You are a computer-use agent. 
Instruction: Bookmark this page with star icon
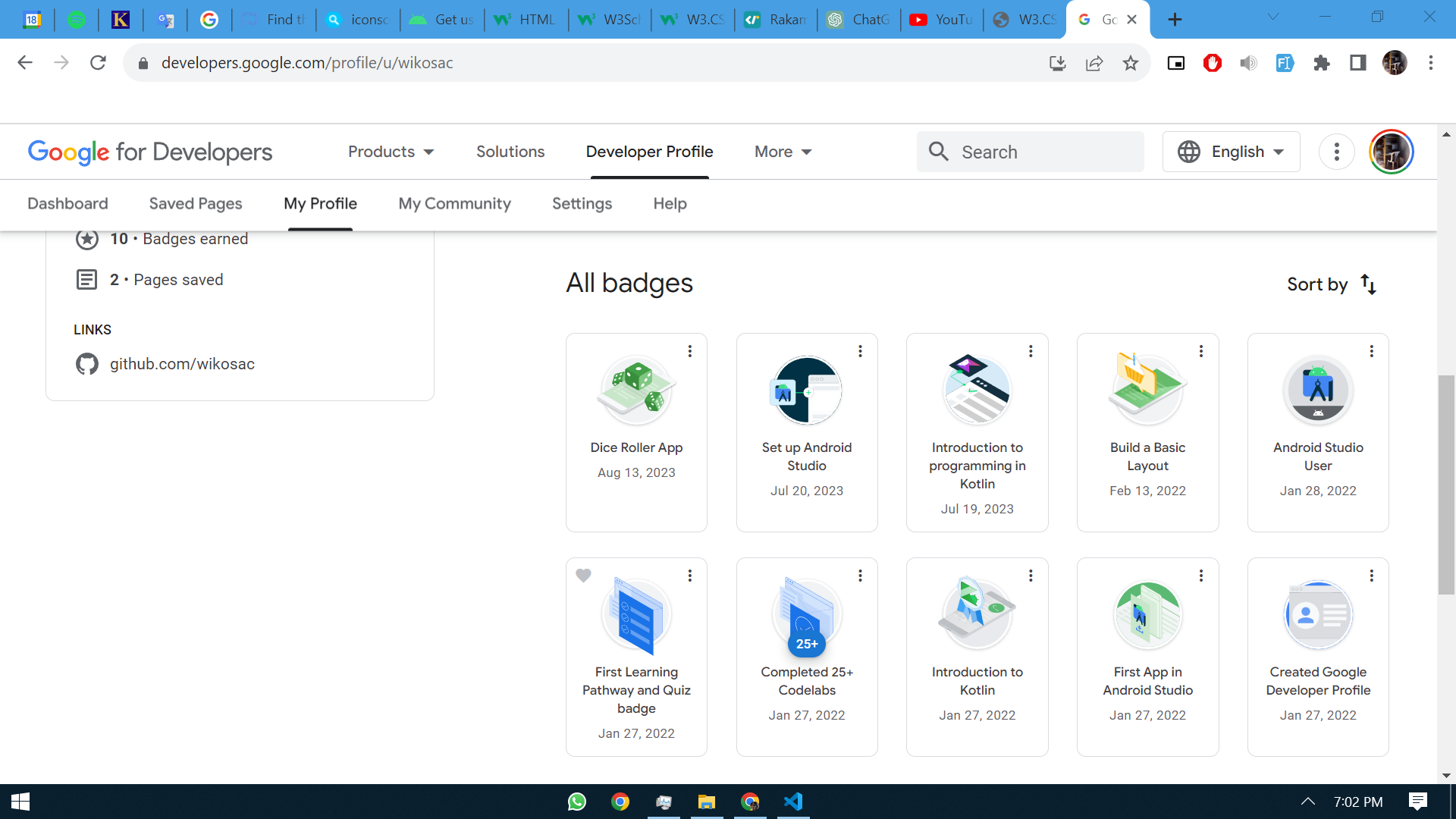(x=1131, y=63)
